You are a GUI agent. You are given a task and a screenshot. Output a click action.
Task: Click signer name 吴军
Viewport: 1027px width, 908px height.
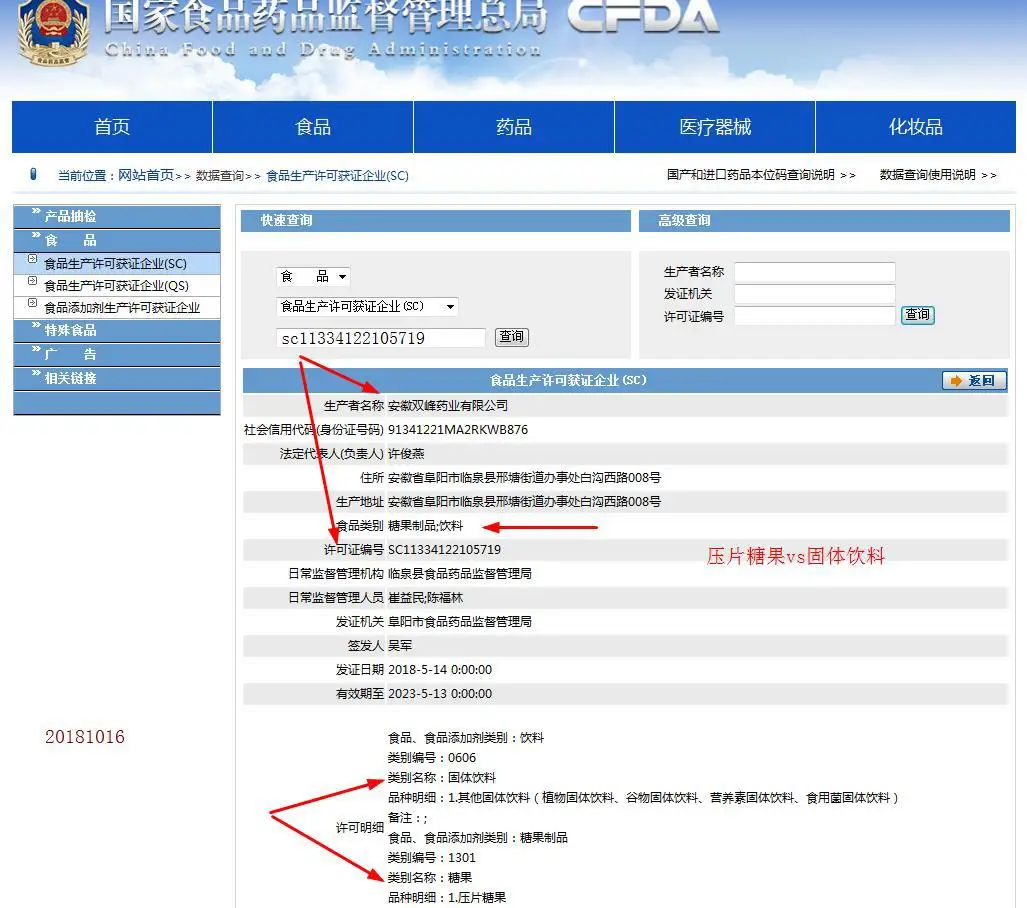(400, 646)
